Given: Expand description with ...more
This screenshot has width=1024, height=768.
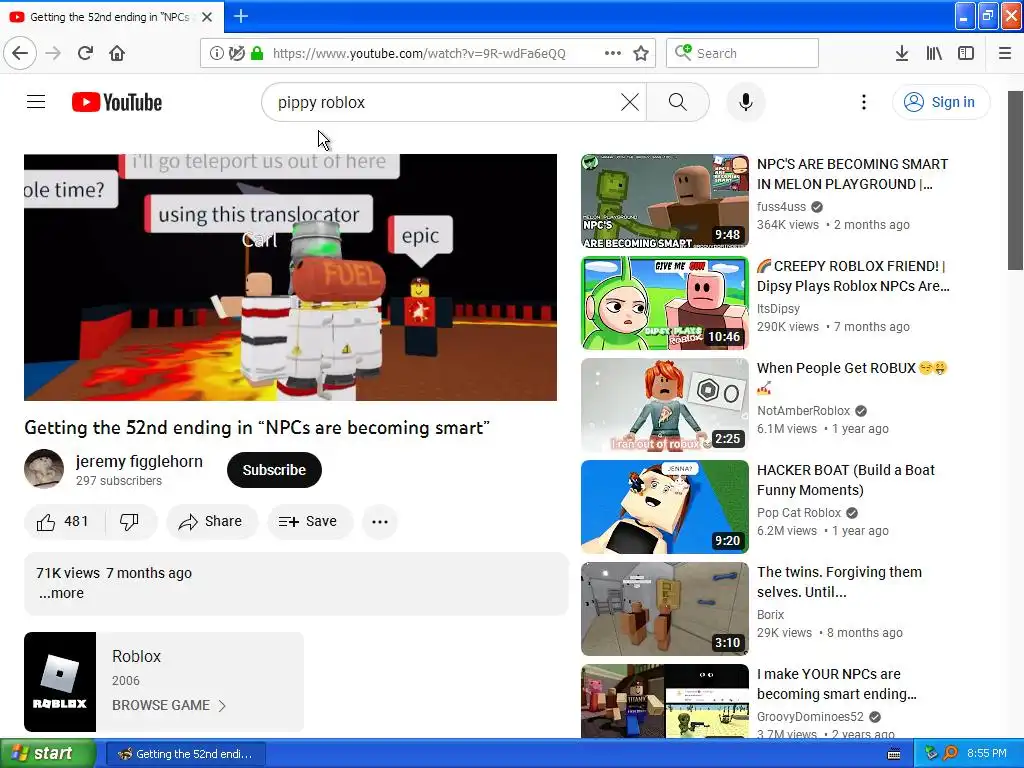Looking at the screenshot, I should 61,593.
